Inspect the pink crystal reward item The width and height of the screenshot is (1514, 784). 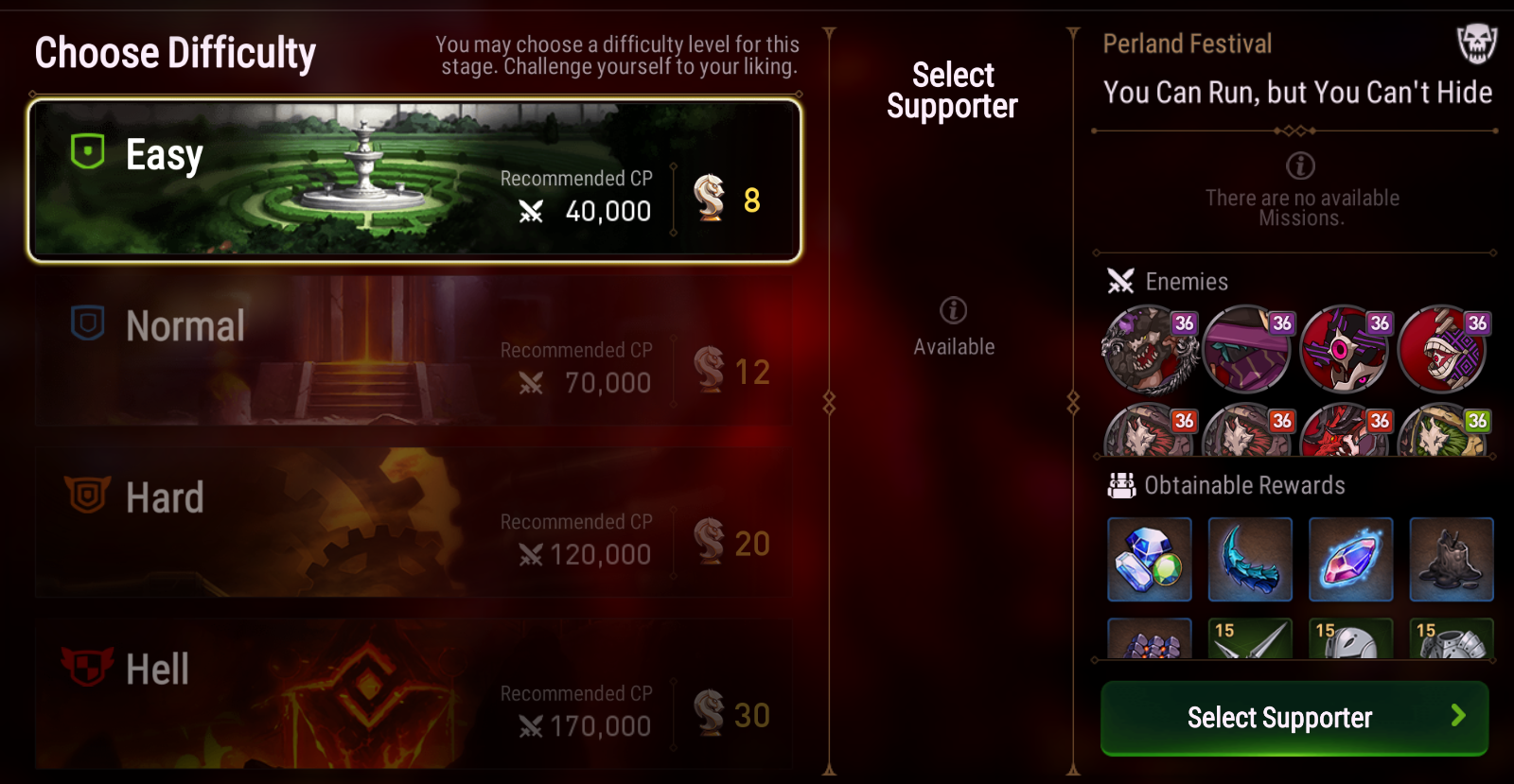[x=1350, y=559]
